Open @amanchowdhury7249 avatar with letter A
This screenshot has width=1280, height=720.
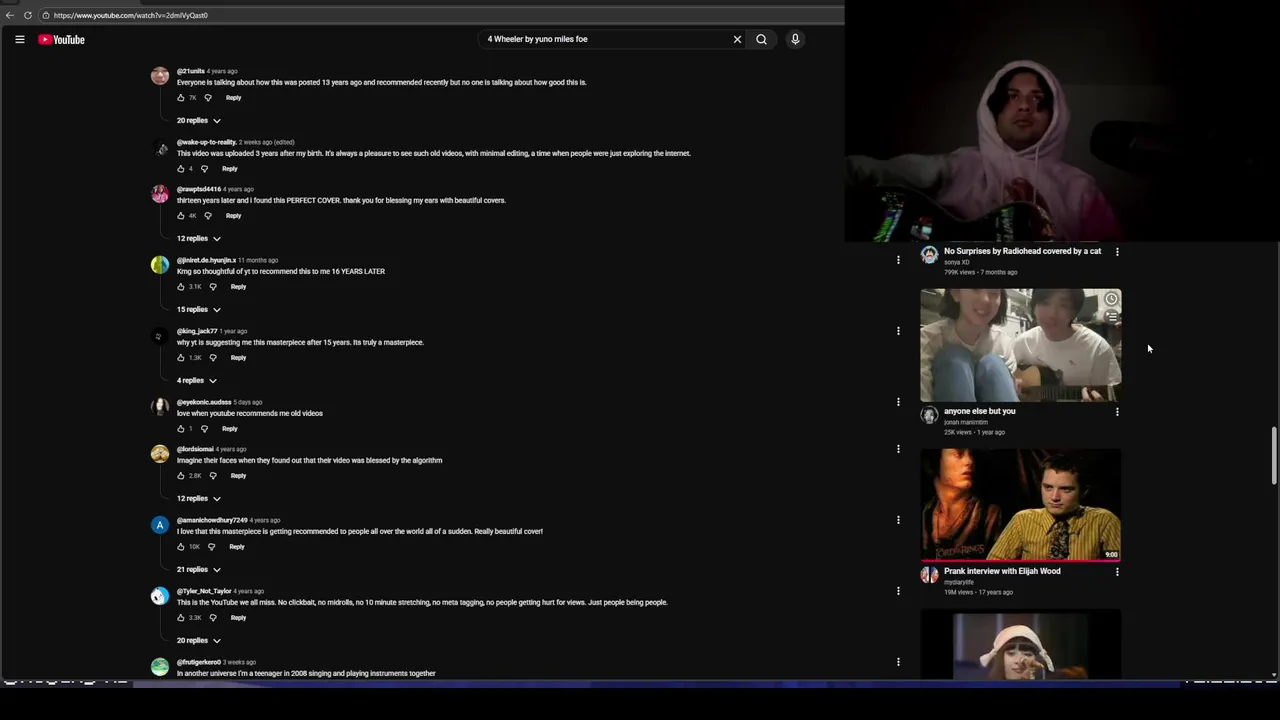coord(159,526)
